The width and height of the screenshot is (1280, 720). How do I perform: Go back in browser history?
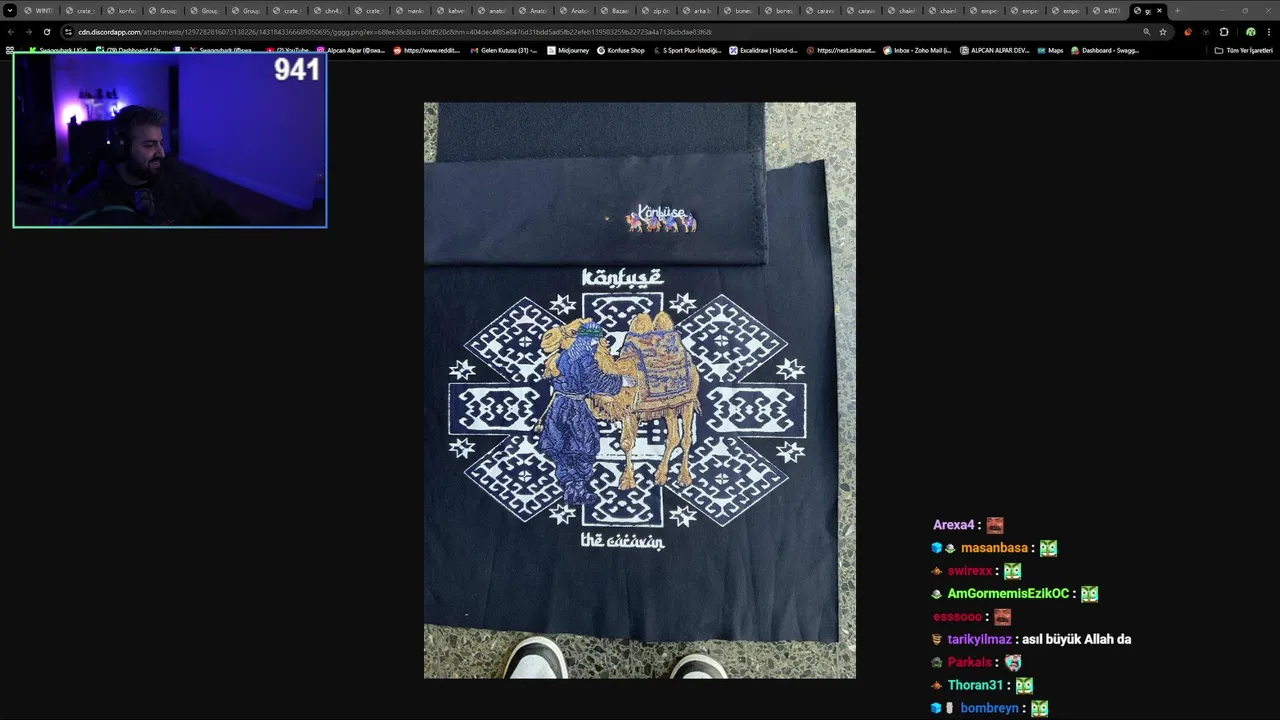(10, 32)
